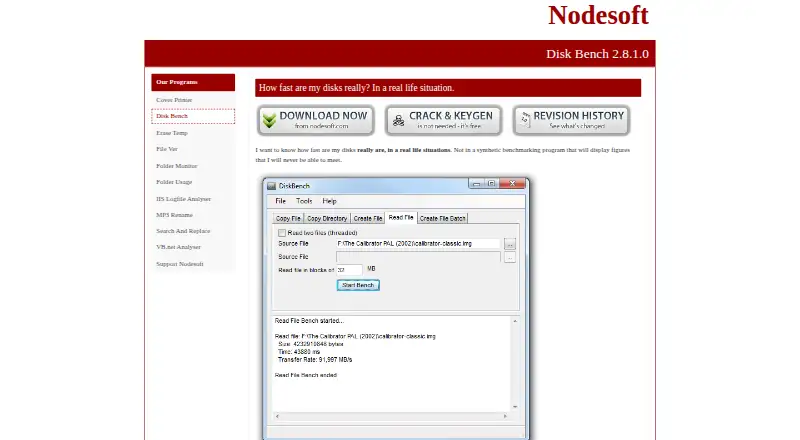The height and width of the screenshot is (440, 800).
Task: Click the output log scroll up arrow
Action: [515, 321]
